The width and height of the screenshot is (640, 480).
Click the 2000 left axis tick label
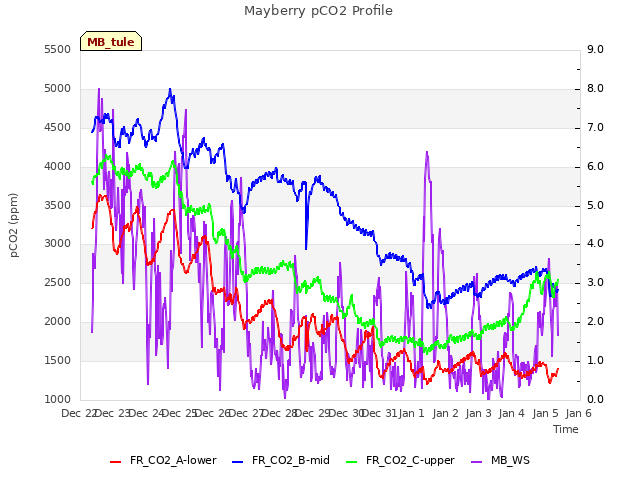58,322
